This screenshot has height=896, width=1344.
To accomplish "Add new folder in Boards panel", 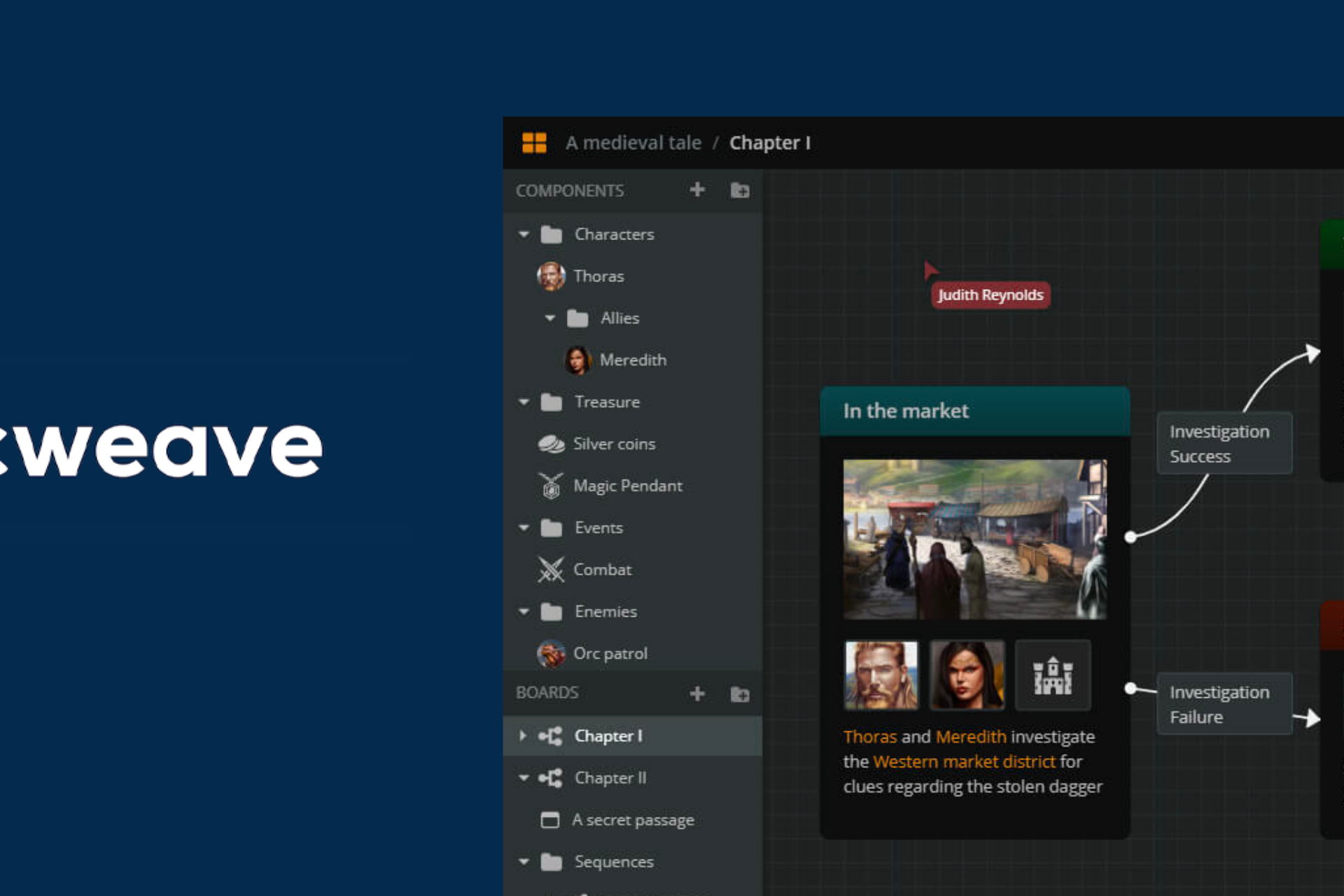I will pos(740,694).
